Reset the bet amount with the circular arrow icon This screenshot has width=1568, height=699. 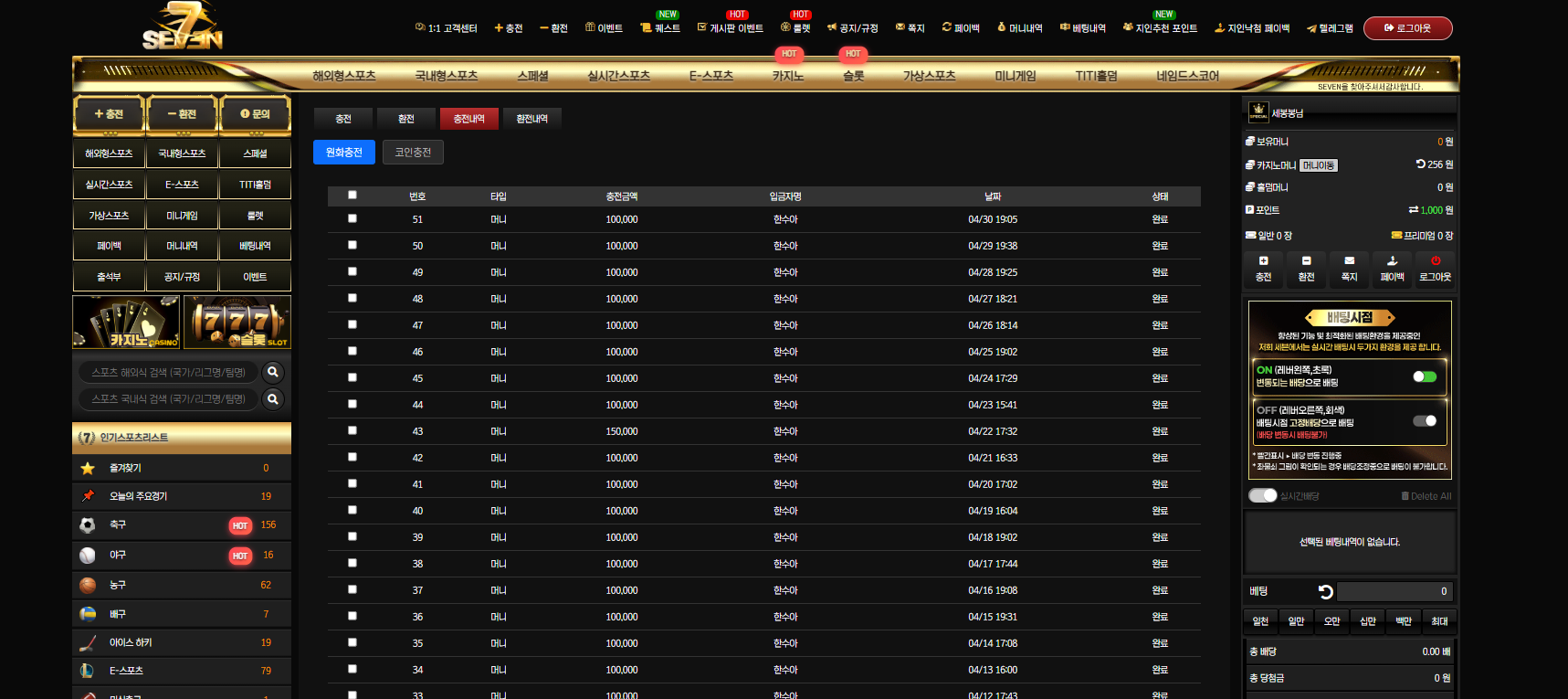1326,592
